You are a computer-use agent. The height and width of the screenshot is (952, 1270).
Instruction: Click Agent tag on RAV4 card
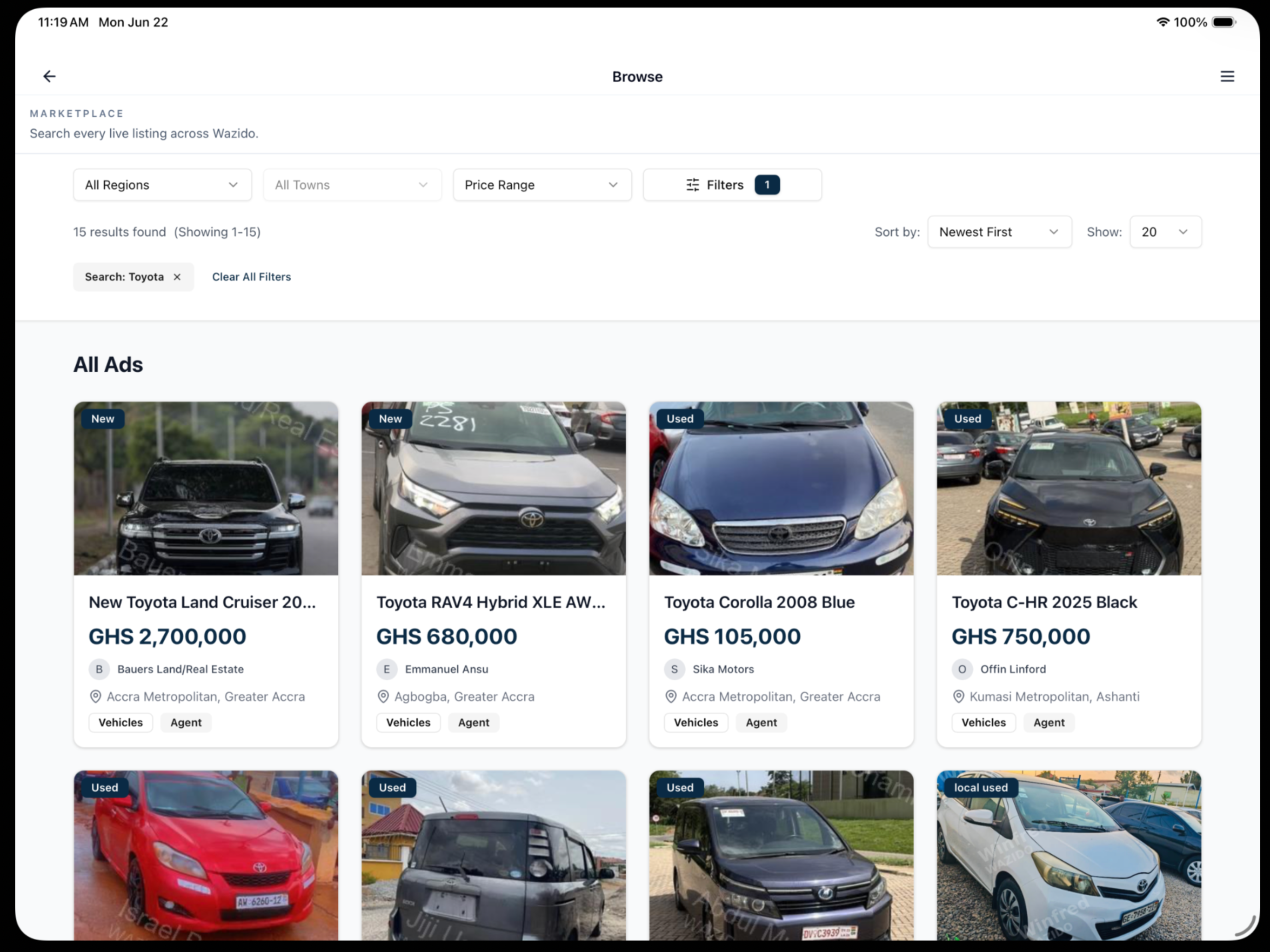tap(473, 722)
